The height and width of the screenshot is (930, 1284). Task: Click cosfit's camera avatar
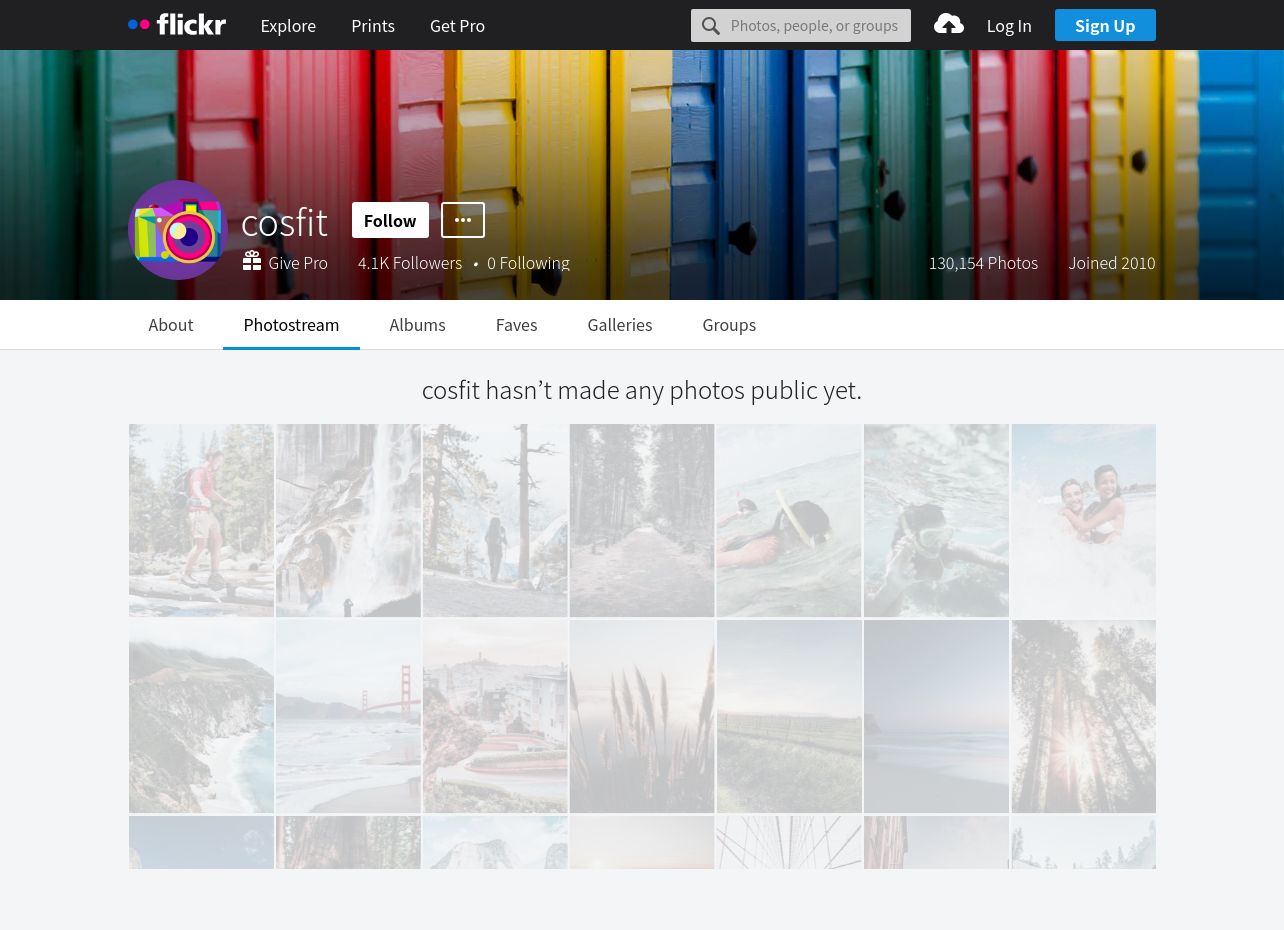[x=178, y=230]
